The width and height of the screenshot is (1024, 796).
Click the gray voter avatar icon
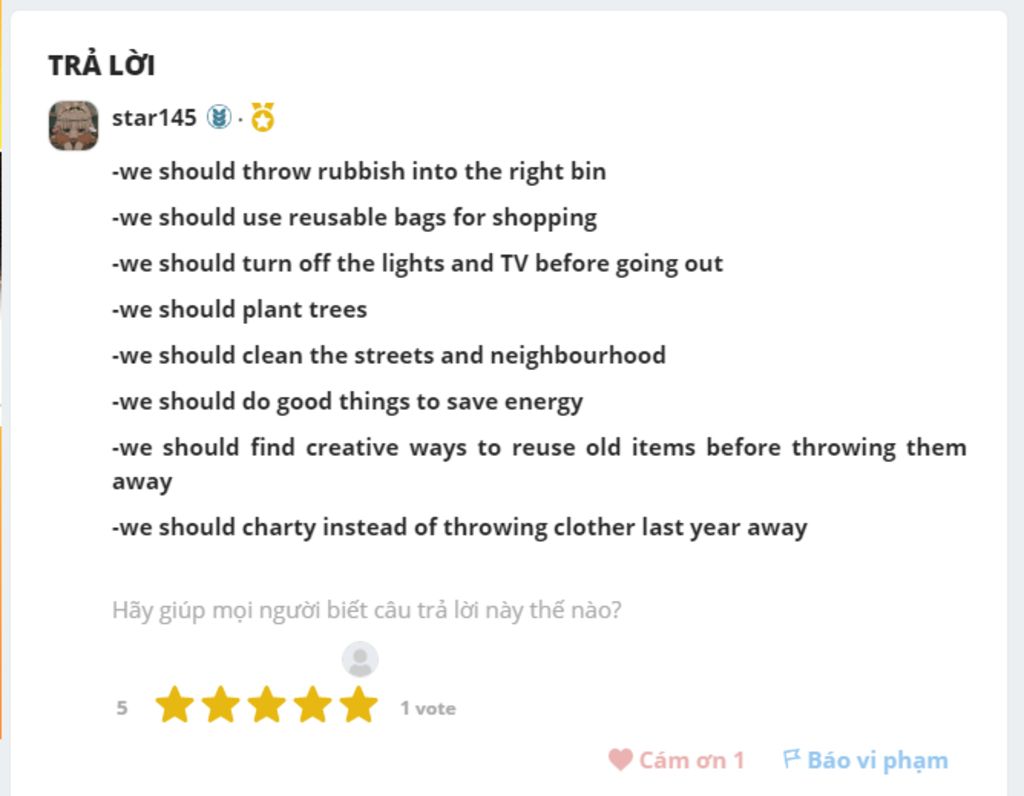pos(360,660)
